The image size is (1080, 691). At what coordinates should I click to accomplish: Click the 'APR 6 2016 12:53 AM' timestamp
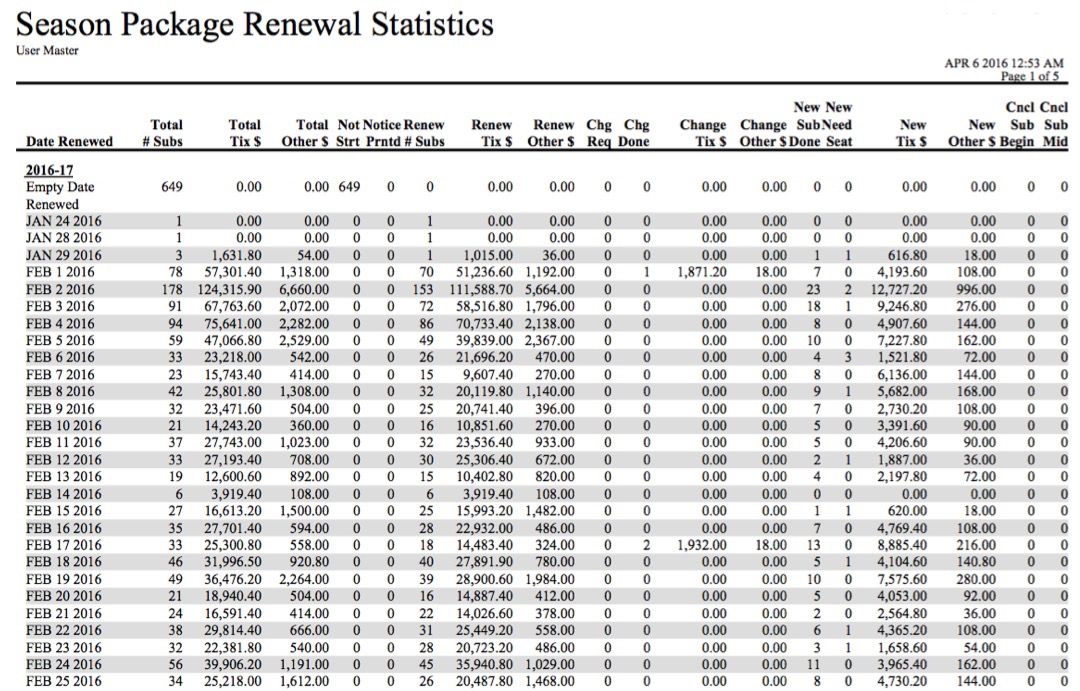click(x=1004, y=63)
